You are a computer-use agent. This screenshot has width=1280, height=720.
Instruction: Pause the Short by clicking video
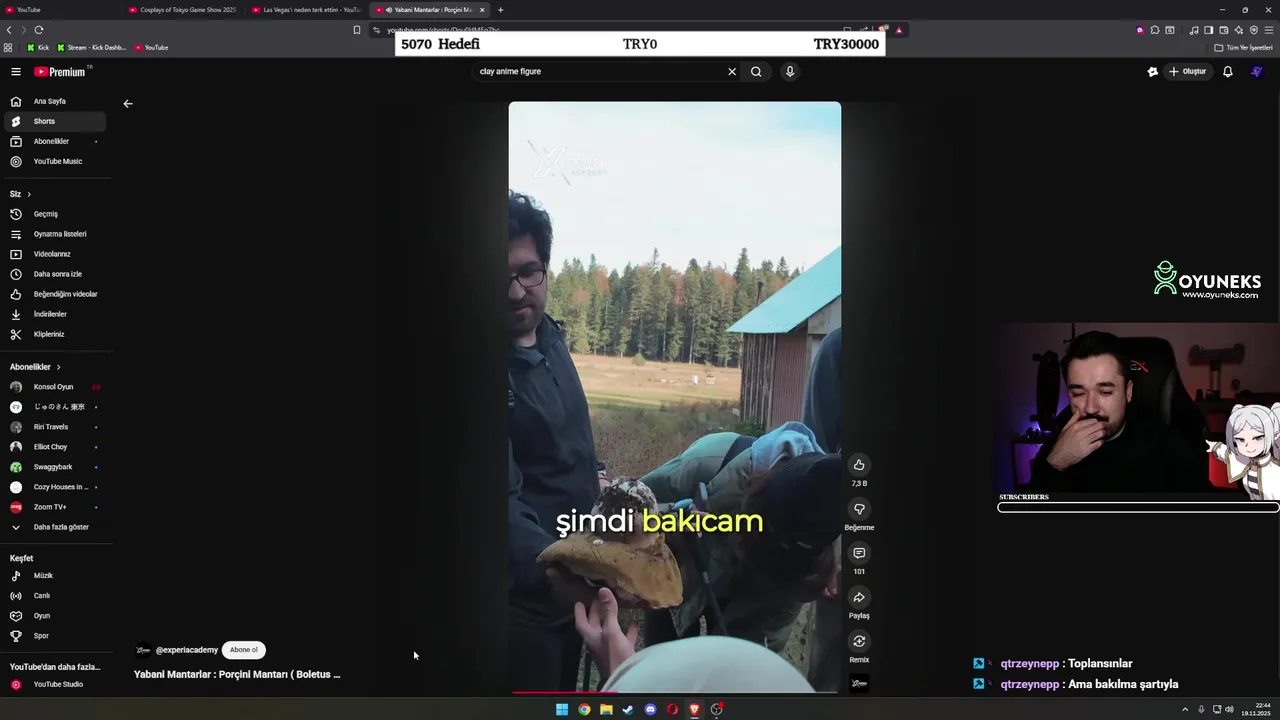pos(675,396)
